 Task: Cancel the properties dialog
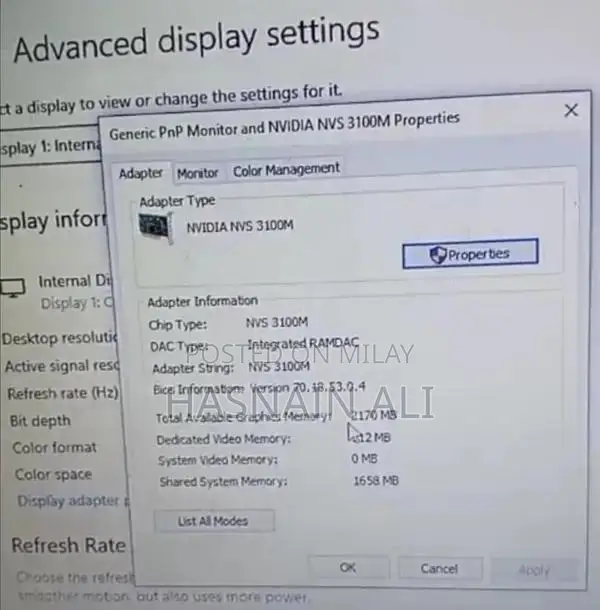pyautogui.click(x=439, y=569)
